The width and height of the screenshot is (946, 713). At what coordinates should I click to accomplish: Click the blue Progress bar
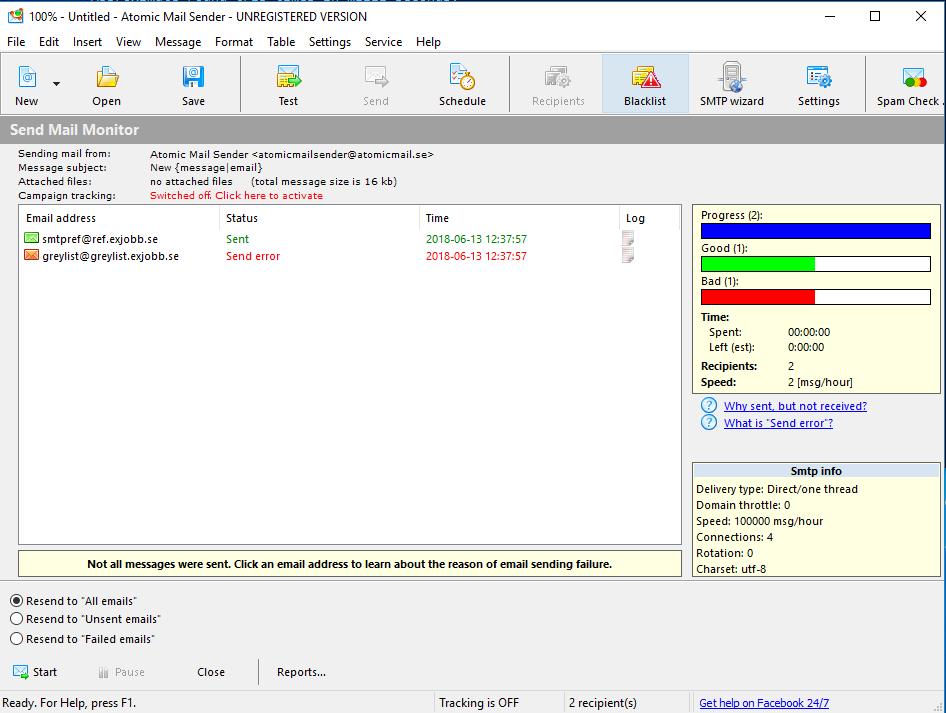816,231
